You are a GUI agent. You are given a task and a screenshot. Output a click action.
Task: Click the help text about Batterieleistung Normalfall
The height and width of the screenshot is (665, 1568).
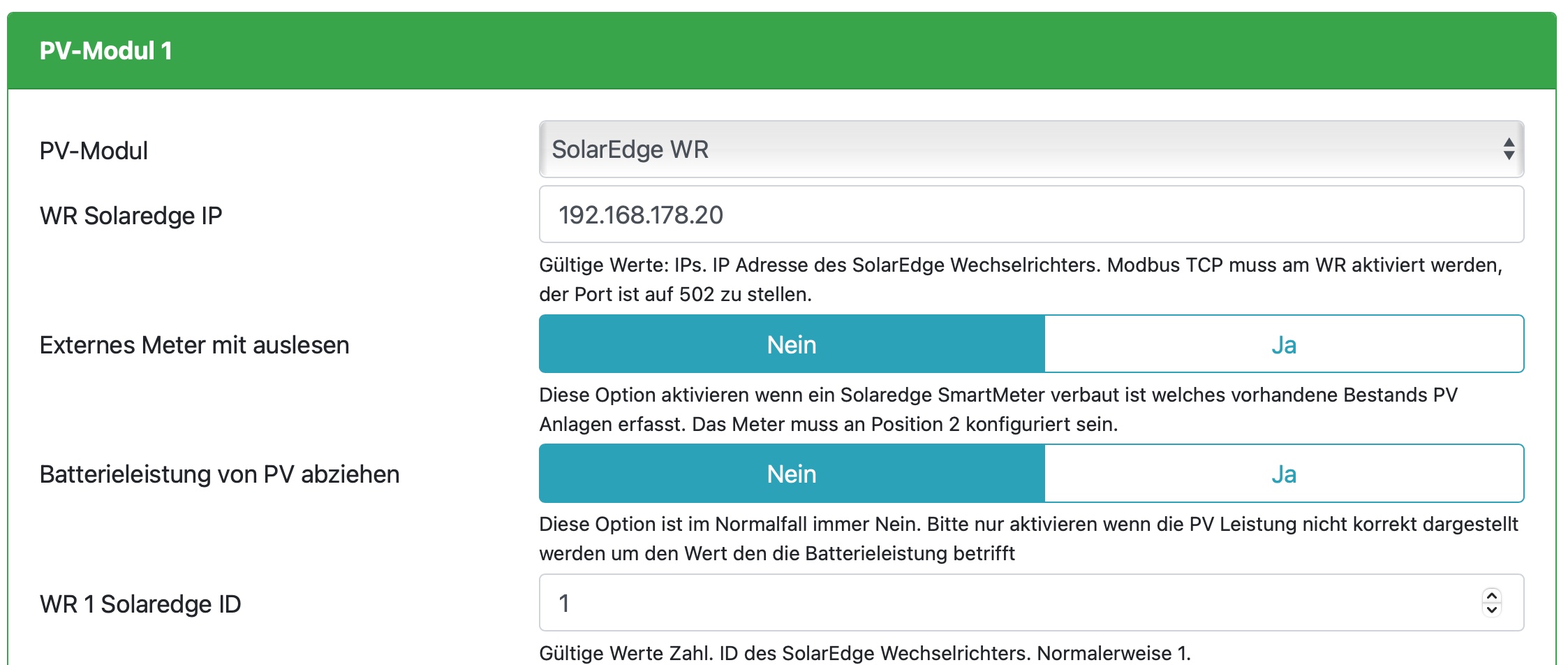[1028, 539]
